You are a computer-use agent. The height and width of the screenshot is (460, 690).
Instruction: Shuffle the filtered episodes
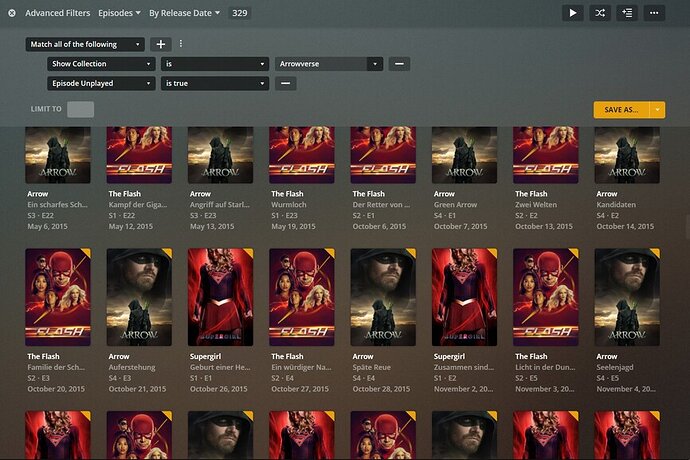coord(600,13)
